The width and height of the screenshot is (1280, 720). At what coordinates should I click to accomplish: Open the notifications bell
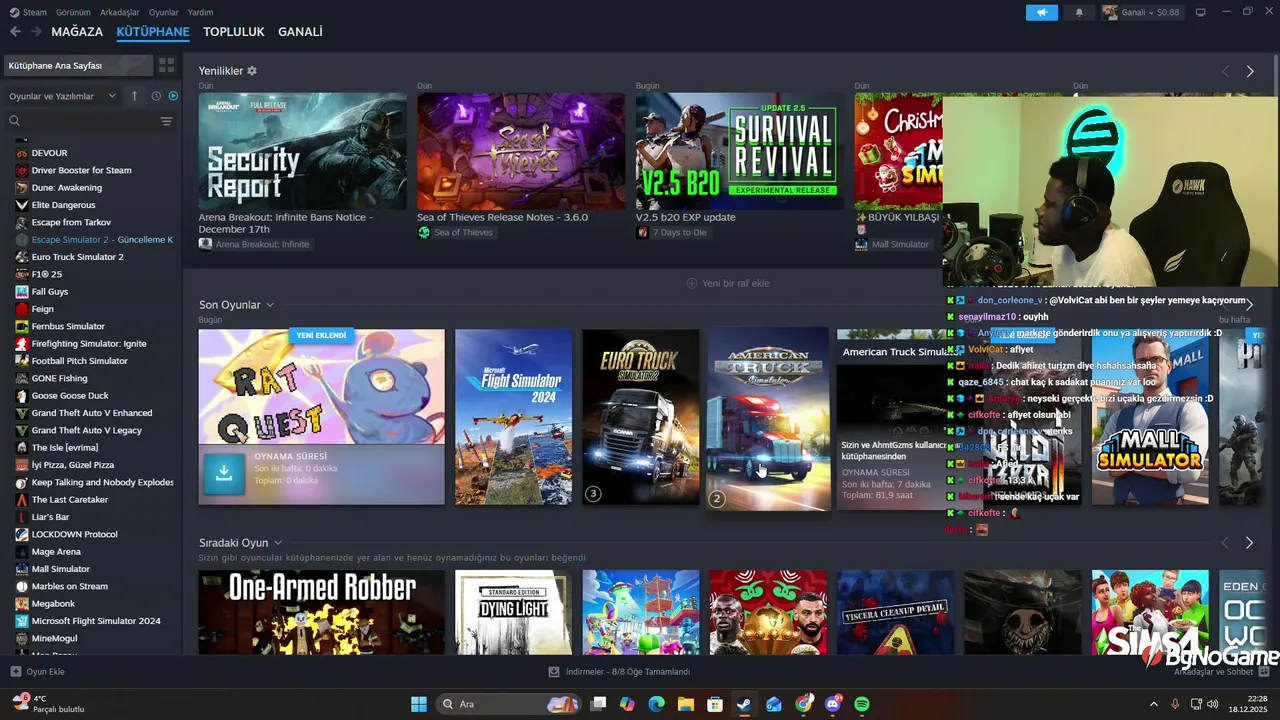click(x=1079, y=12)
